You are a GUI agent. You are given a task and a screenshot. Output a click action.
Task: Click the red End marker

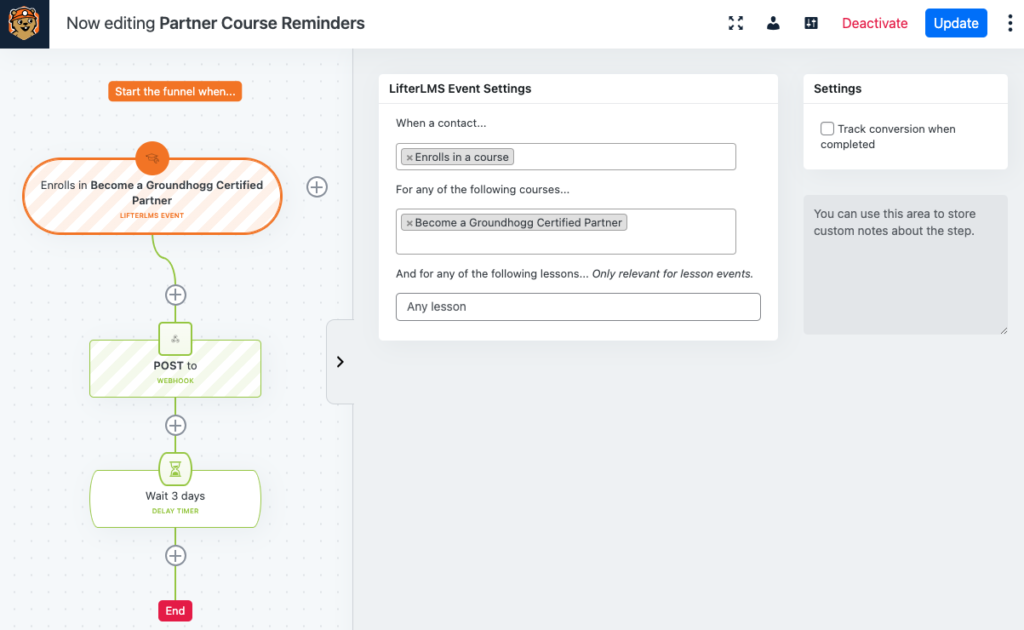click(x=175, y=610)
